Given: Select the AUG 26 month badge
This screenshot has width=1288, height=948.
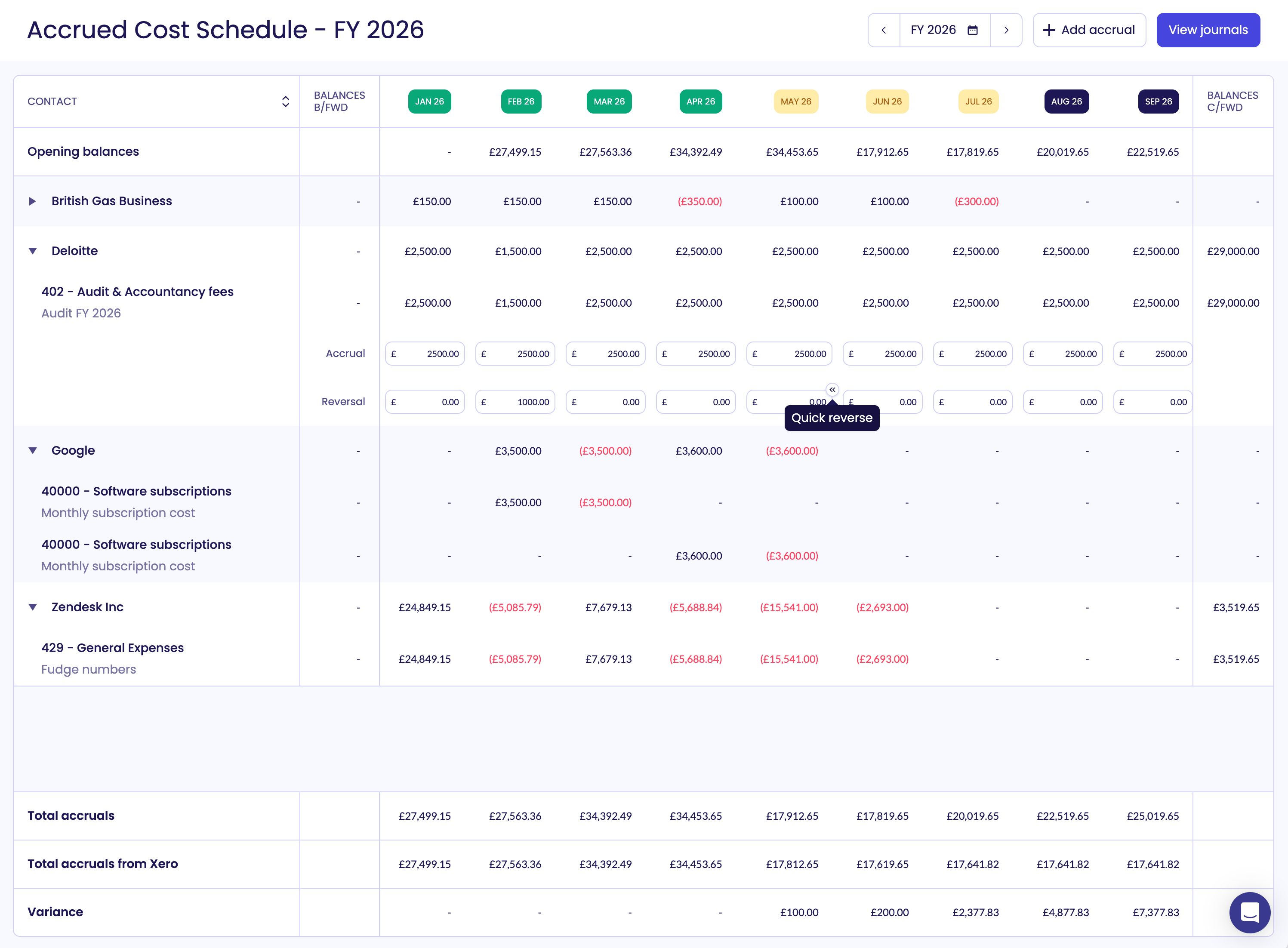Looking at the screenshot, I should [1066, 102].
